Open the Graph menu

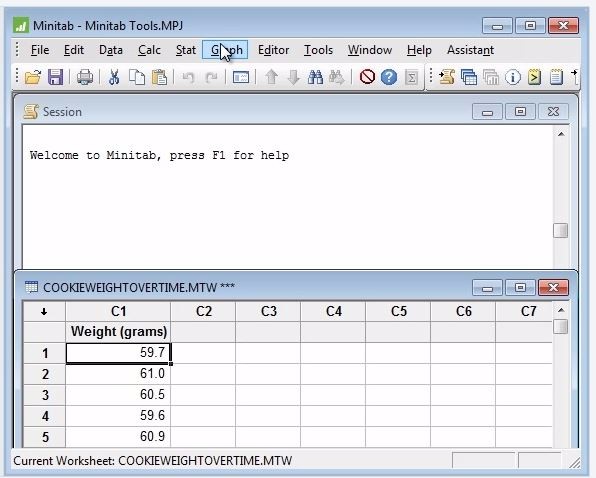[225, 50]
